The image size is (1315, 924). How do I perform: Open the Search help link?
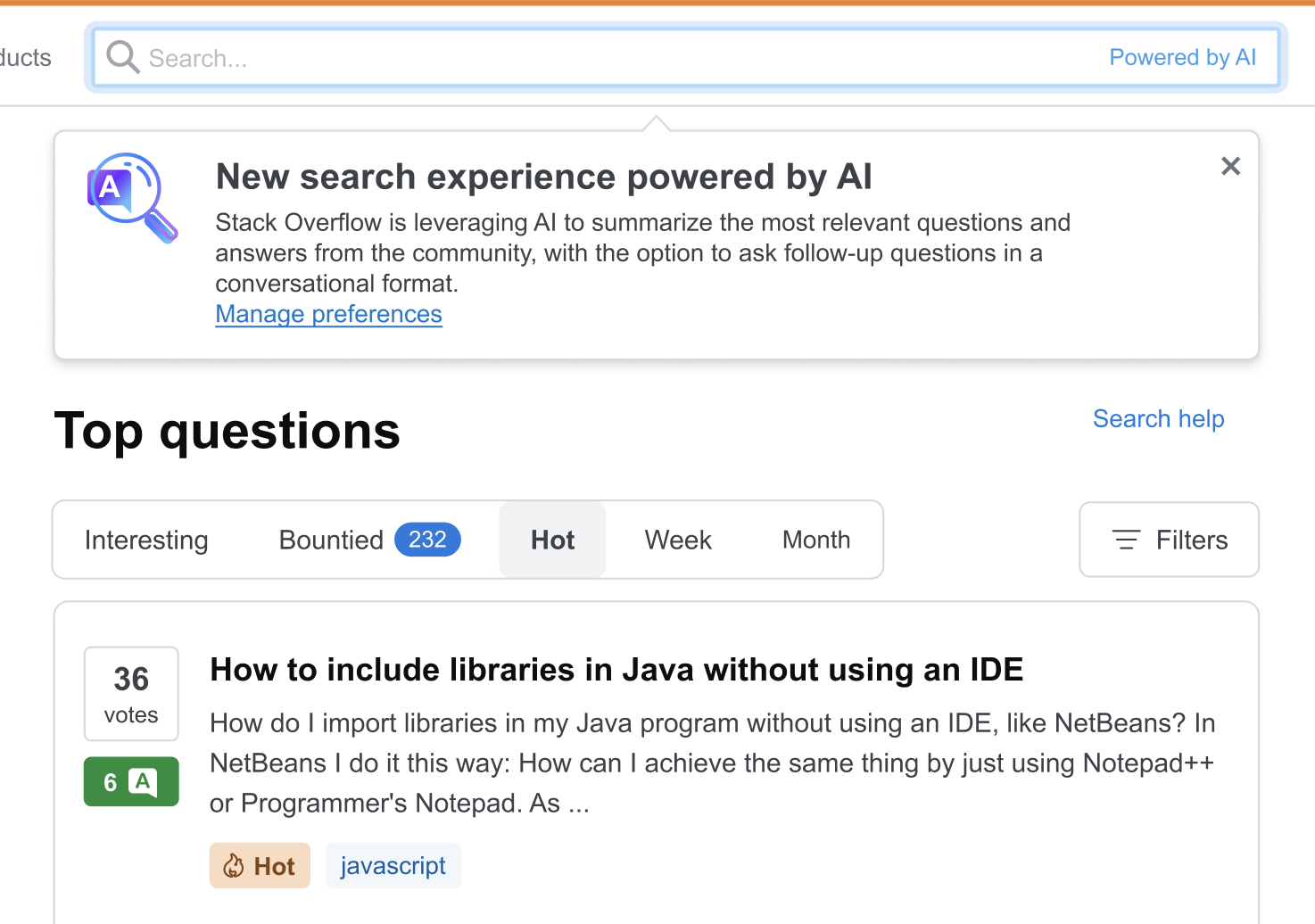tap(1158, 419)
